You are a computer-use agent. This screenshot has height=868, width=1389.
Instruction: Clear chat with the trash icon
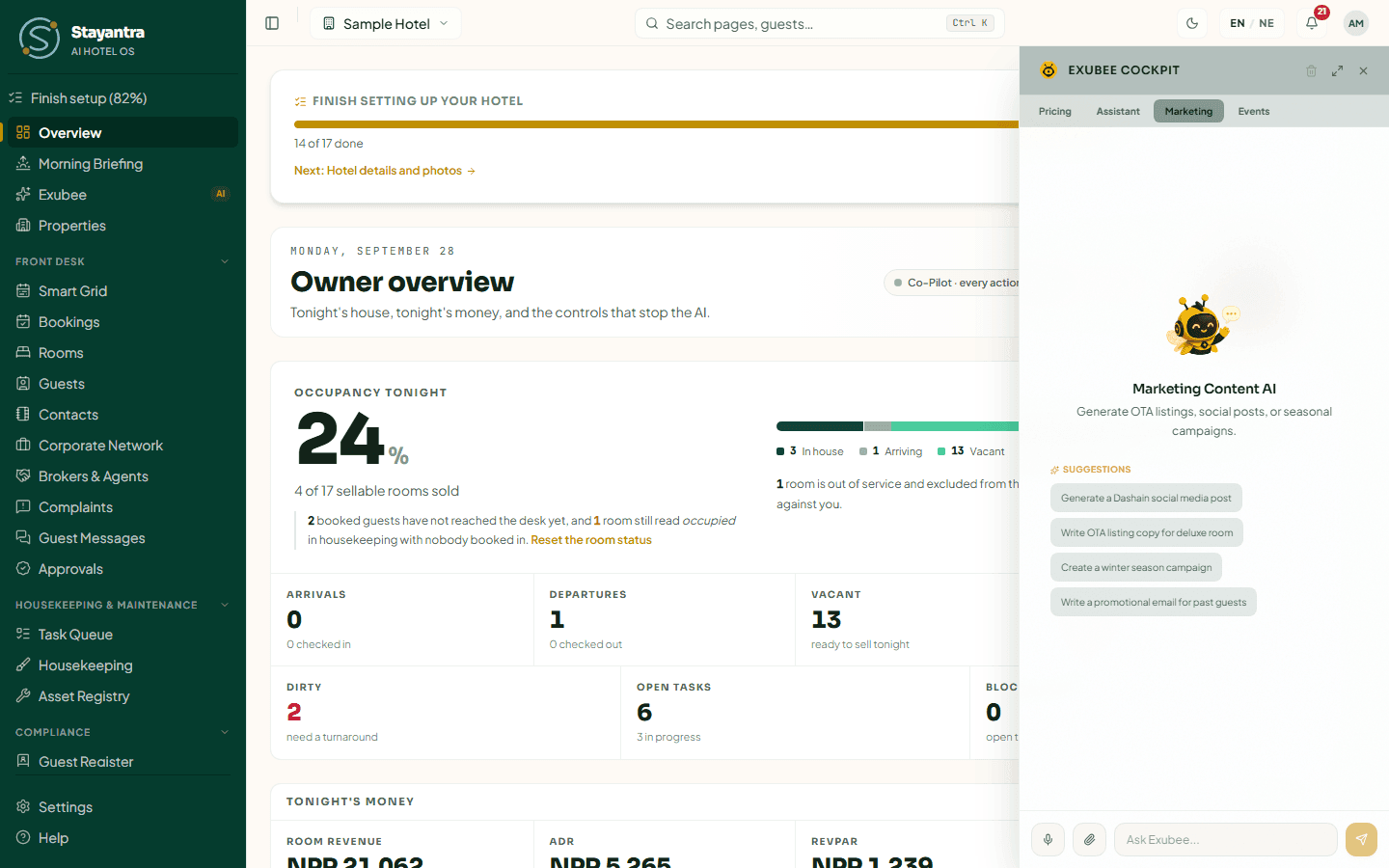[x=1311, y=70]
